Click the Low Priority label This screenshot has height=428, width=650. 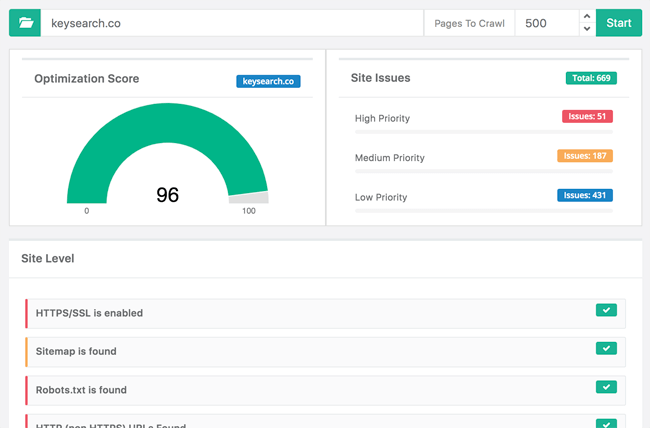381,197
